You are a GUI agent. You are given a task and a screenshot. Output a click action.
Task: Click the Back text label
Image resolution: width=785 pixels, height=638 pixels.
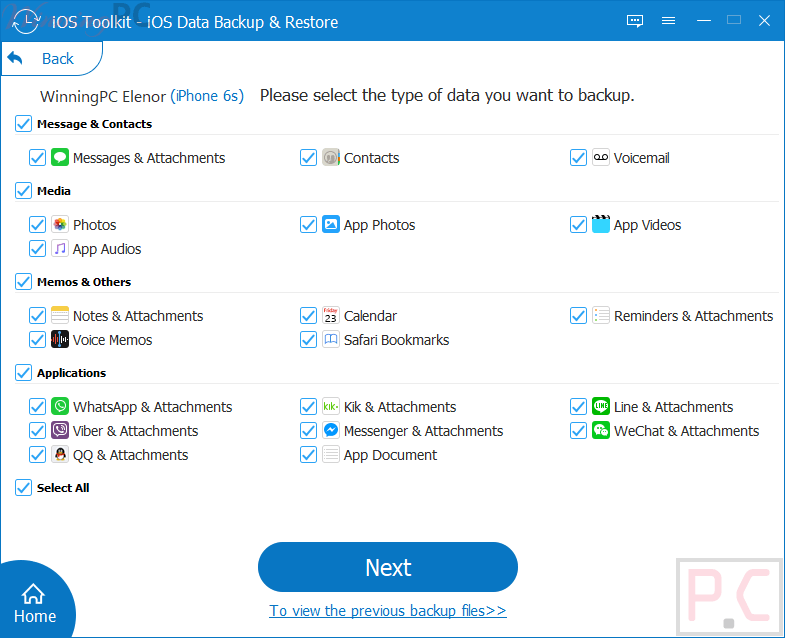[58, 59]
